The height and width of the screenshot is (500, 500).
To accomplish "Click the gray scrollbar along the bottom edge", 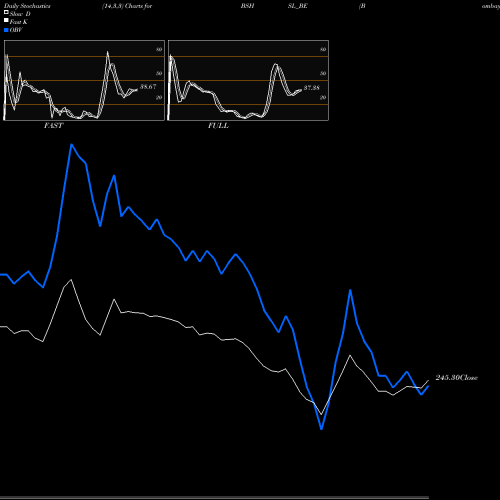I will tap(214, 498).
